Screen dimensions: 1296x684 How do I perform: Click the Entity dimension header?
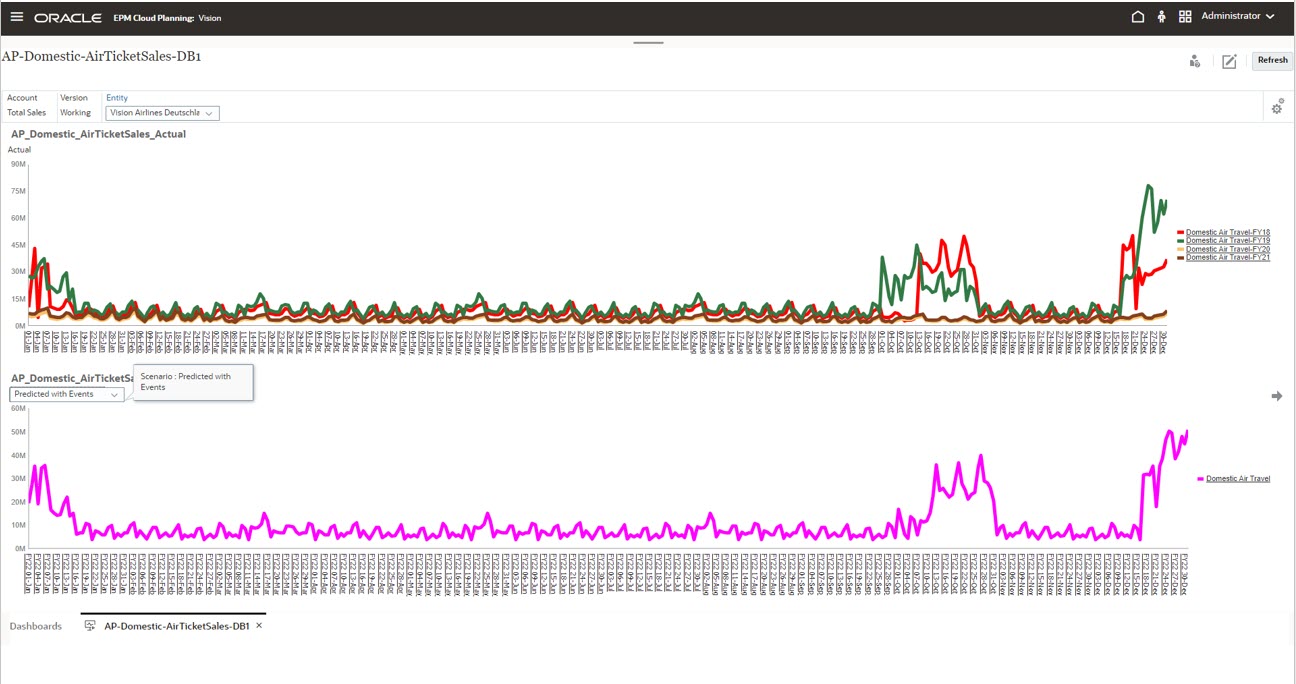pyautogui.click(x=116, y=97)
